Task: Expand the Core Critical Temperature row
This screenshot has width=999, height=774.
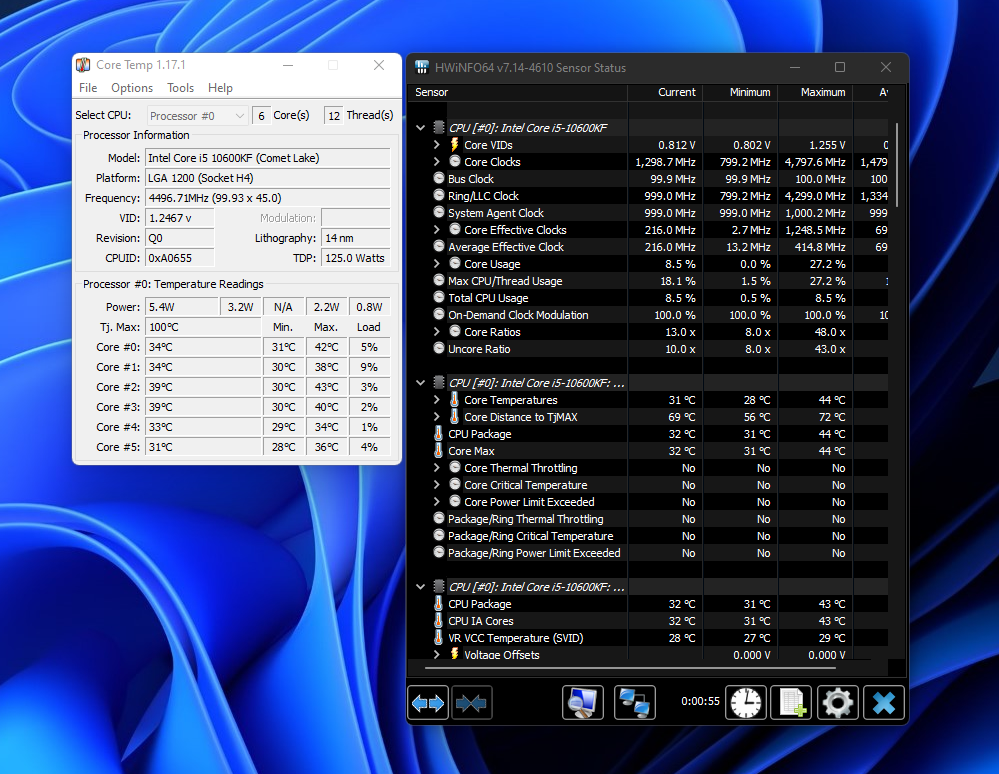Action: pos(436,485)
